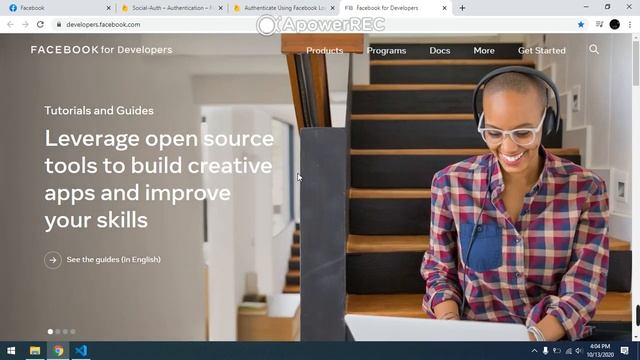The height and width of the screenshot is (360, 640).
Task: Open Windows Start menu
Action: (x=11, y=351)
